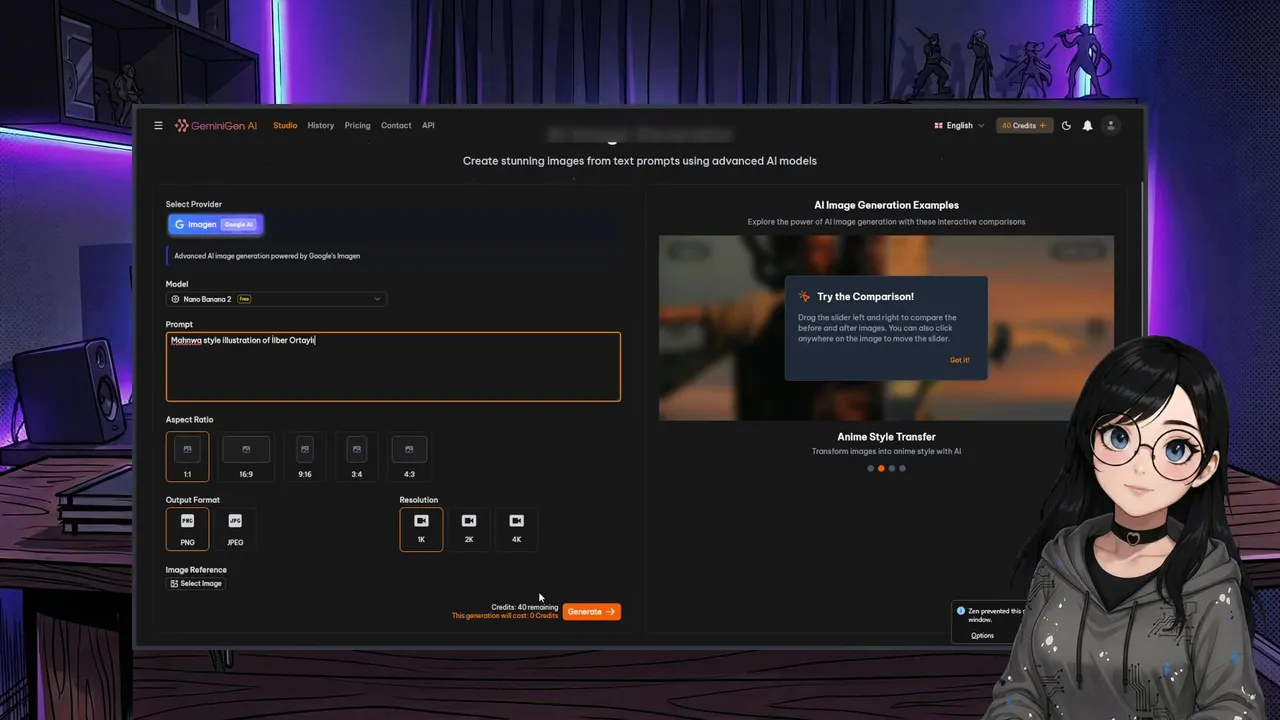This screenshot has height=720, width=1280.
Task: Select the 3:4 aspect ratio
Action: coord(357,457)
